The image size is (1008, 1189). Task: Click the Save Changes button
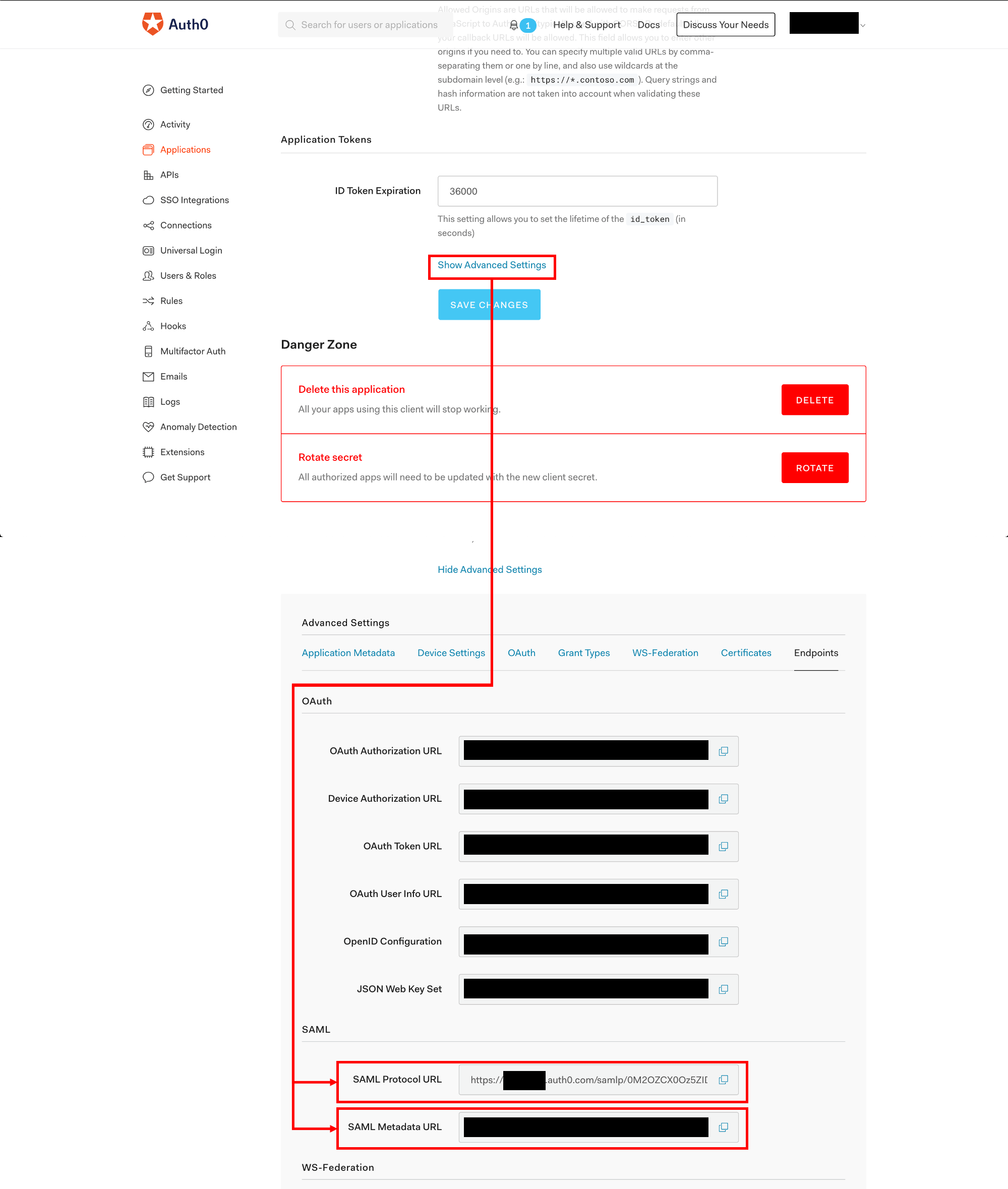(x=489, y=305)
